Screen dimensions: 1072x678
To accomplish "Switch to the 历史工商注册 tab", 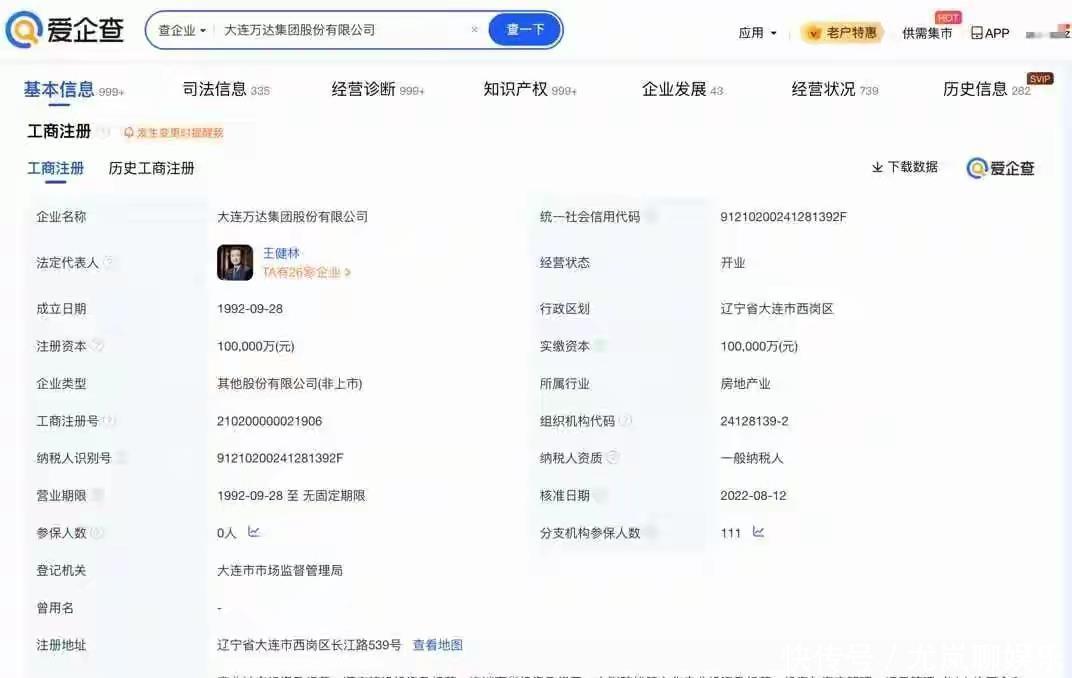I will (151, 168).
